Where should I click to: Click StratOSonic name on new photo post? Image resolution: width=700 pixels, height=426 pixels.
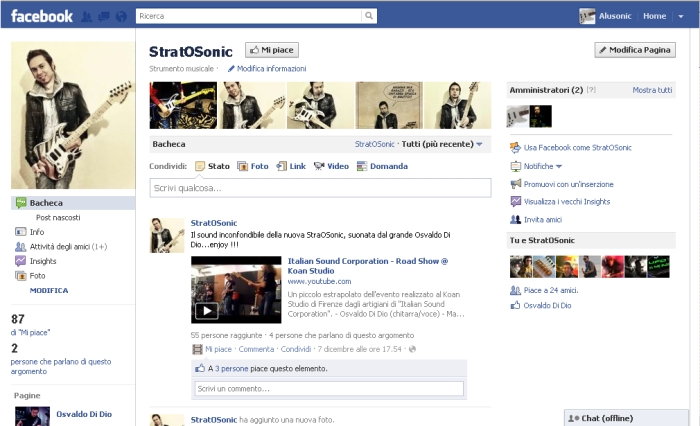214,420
